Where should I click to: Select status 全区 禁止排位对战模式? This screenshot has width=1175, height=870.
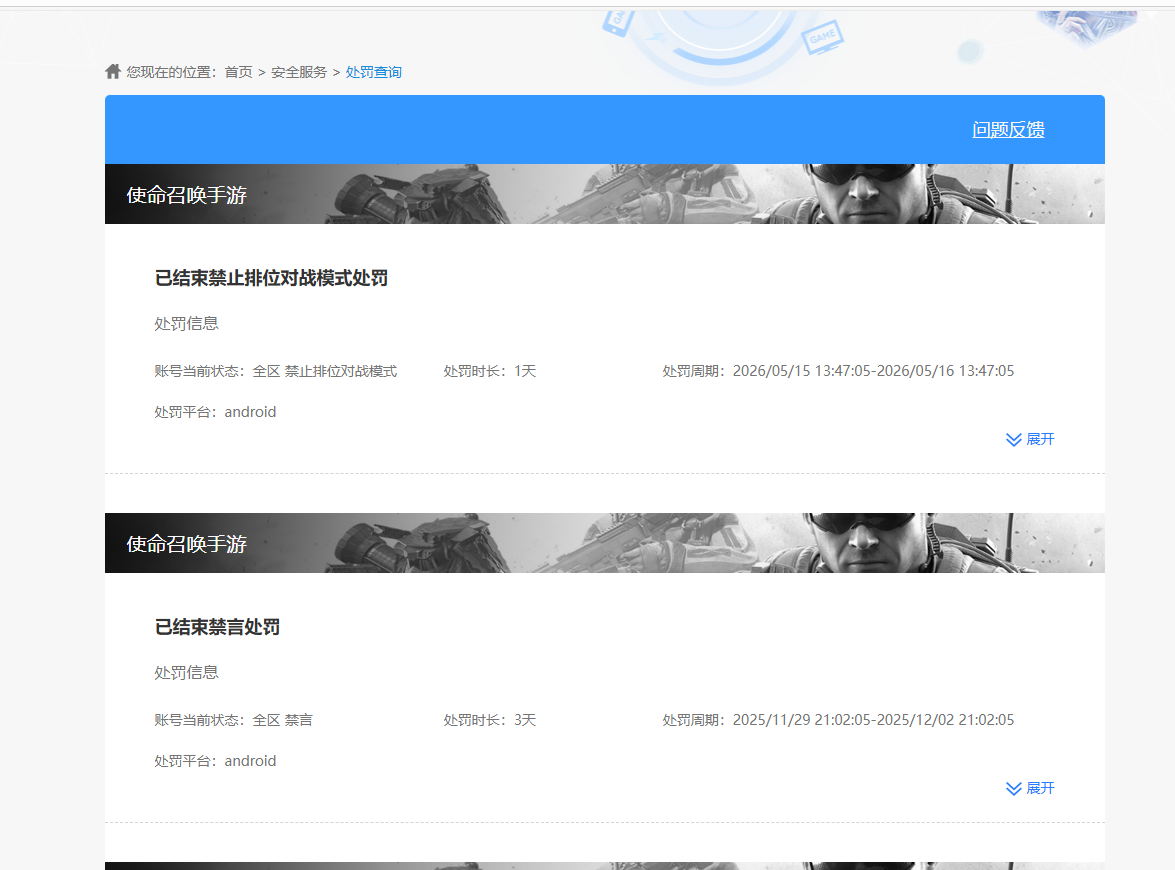click(325, 371)
